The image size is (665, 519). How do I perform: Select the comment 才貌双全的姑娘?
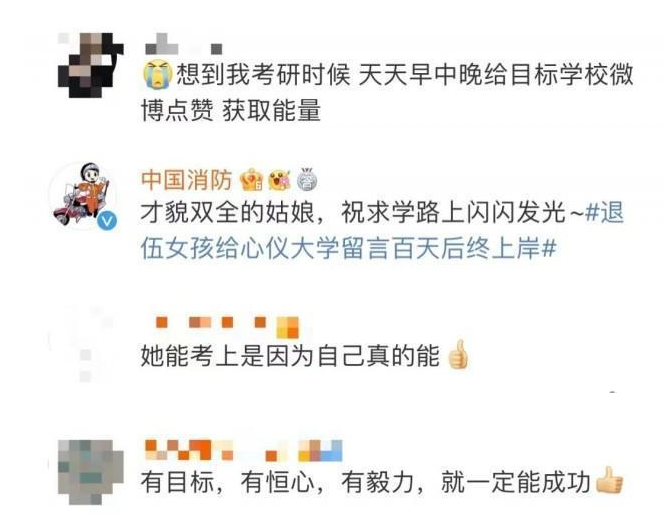(382, 230)
